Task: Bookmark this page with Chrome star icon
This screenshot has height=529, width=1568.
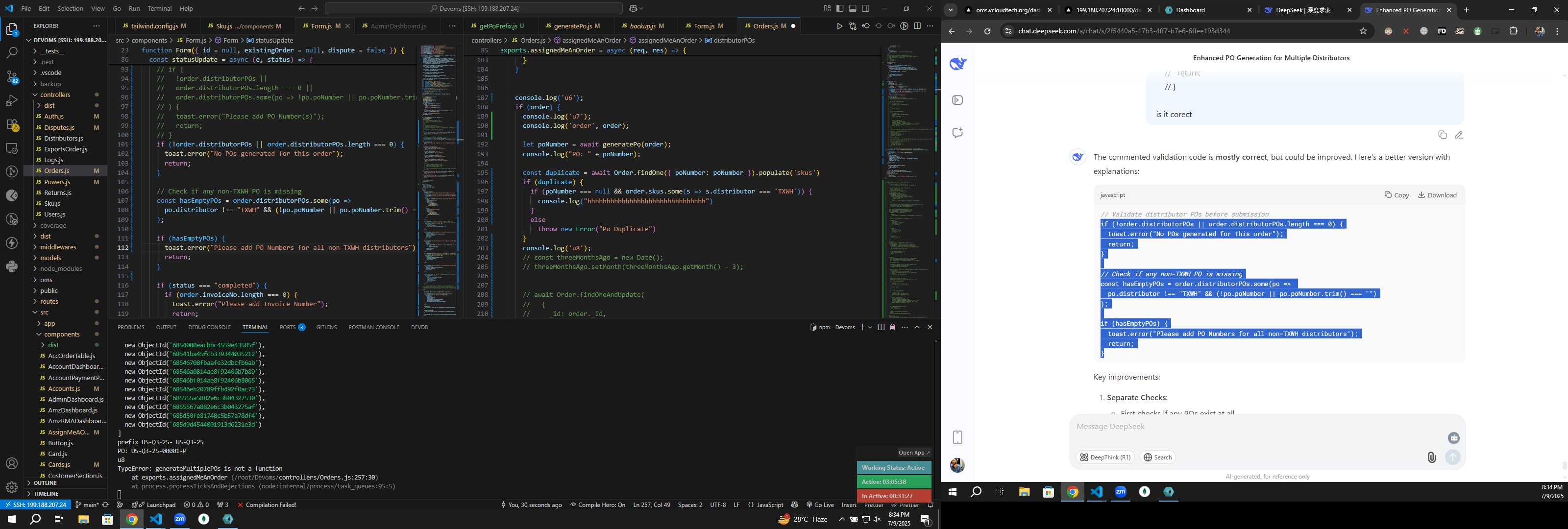Action: (1364, 31)
